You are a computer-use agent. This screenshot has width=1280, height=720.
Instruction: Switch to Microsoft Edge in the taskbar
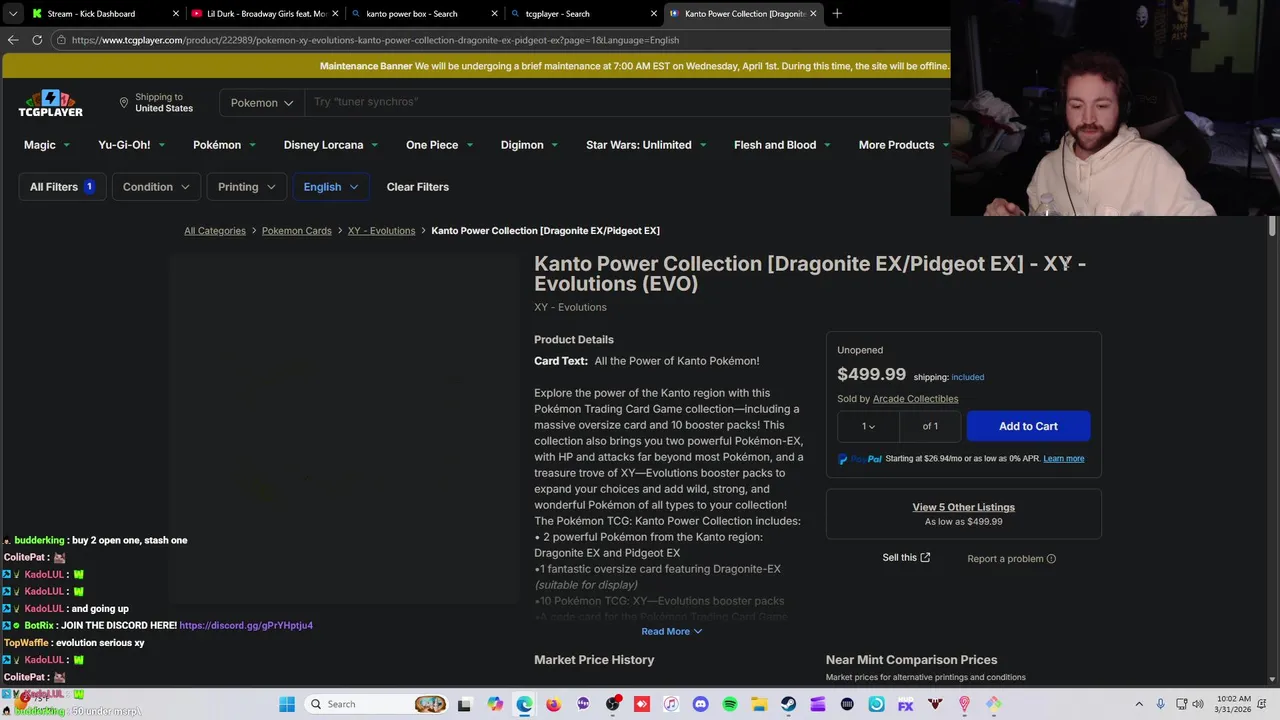[x=524, y=704]
